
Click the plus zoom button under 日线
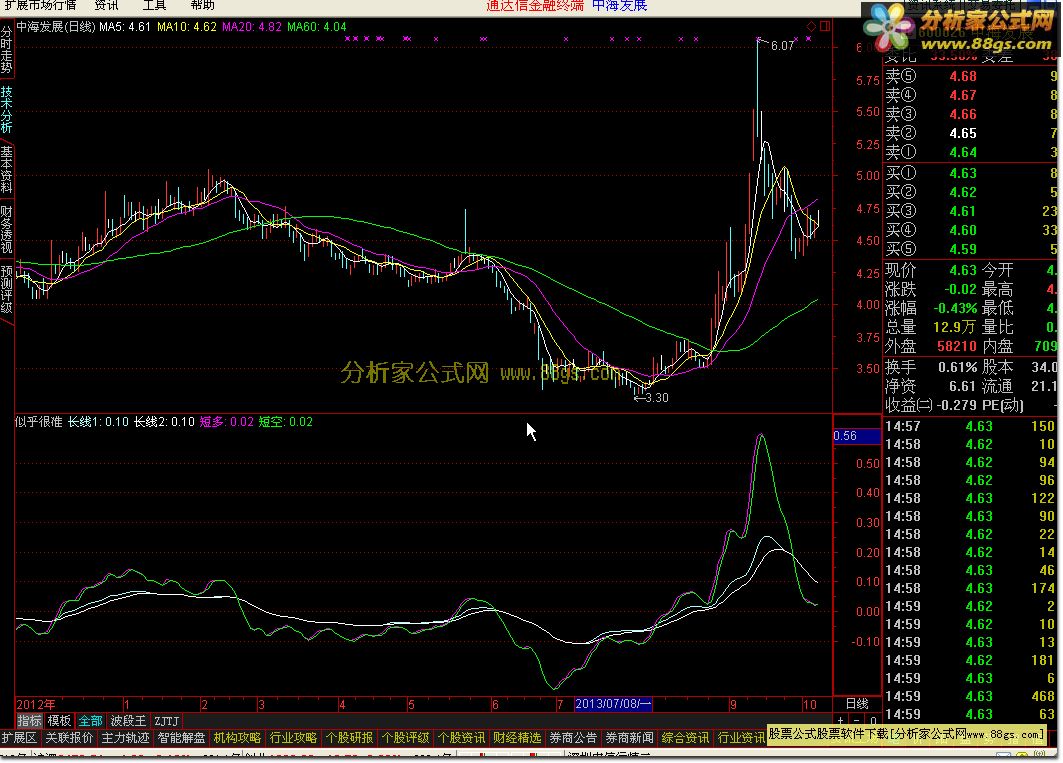click(841, 720)
